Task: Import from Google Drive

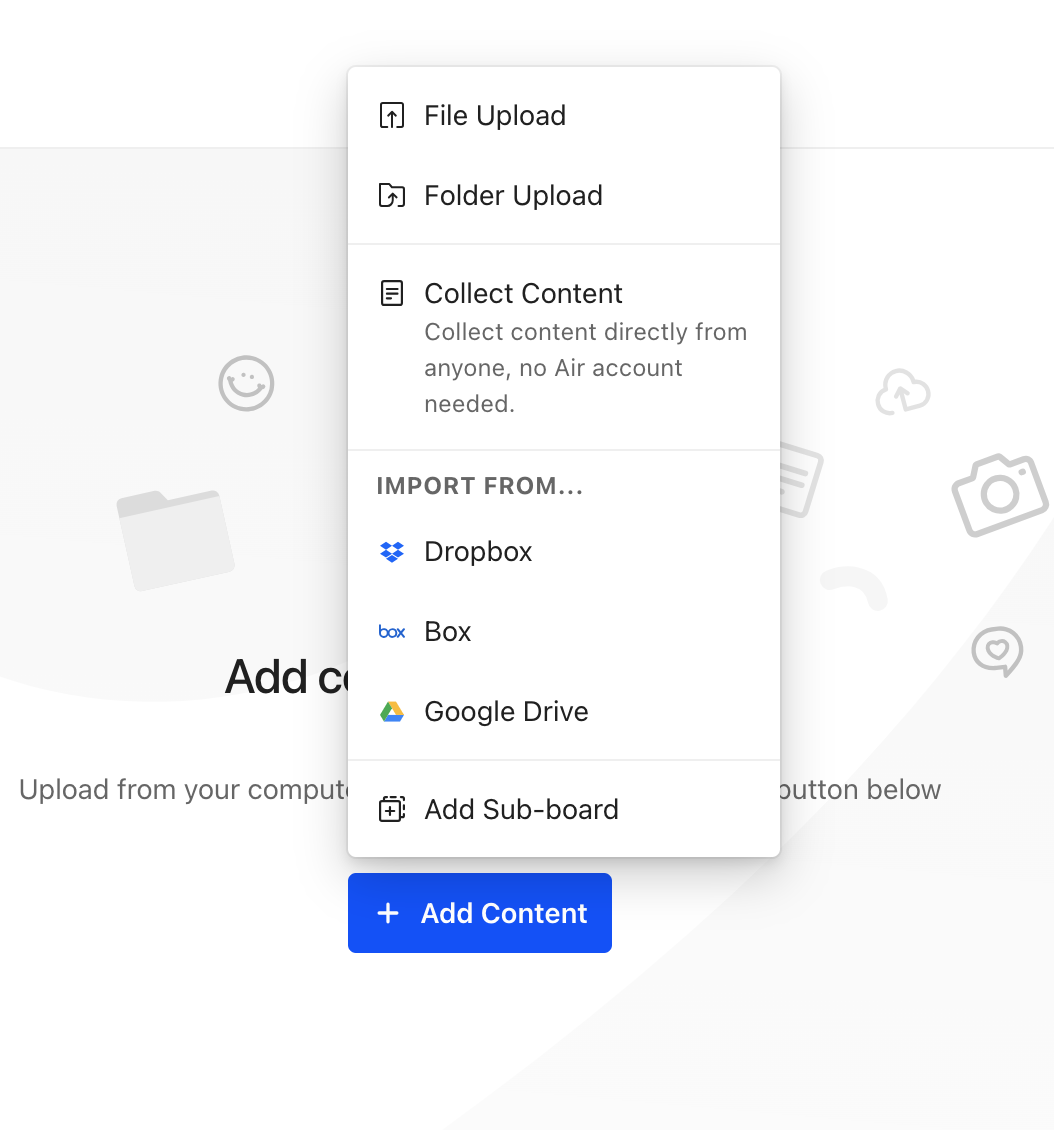Action: coord(506,712)
